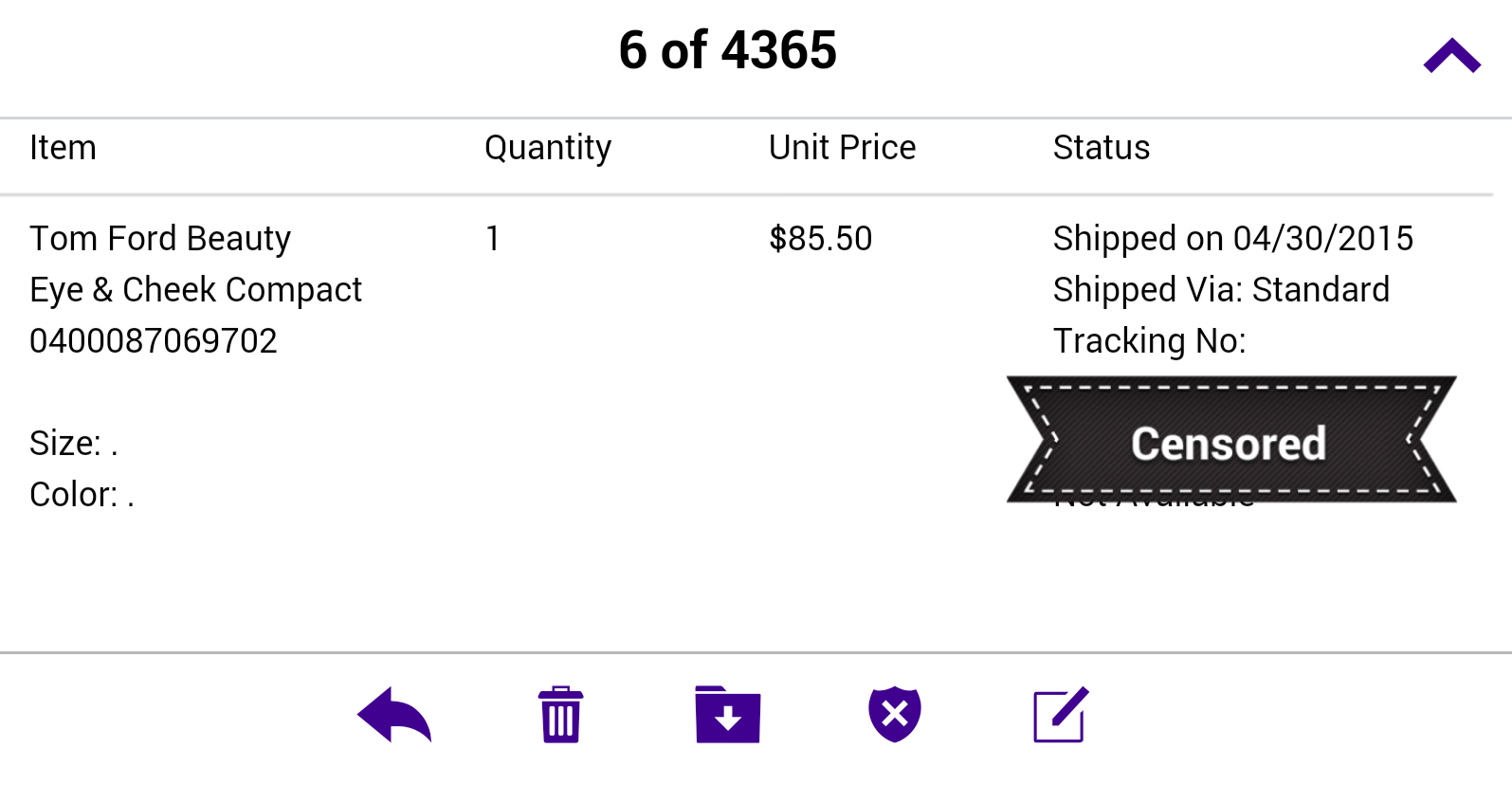Tap the Shipped on 04/30/2015 text
Viewport: 1512px width, 785px height.
pos(1233,239)
